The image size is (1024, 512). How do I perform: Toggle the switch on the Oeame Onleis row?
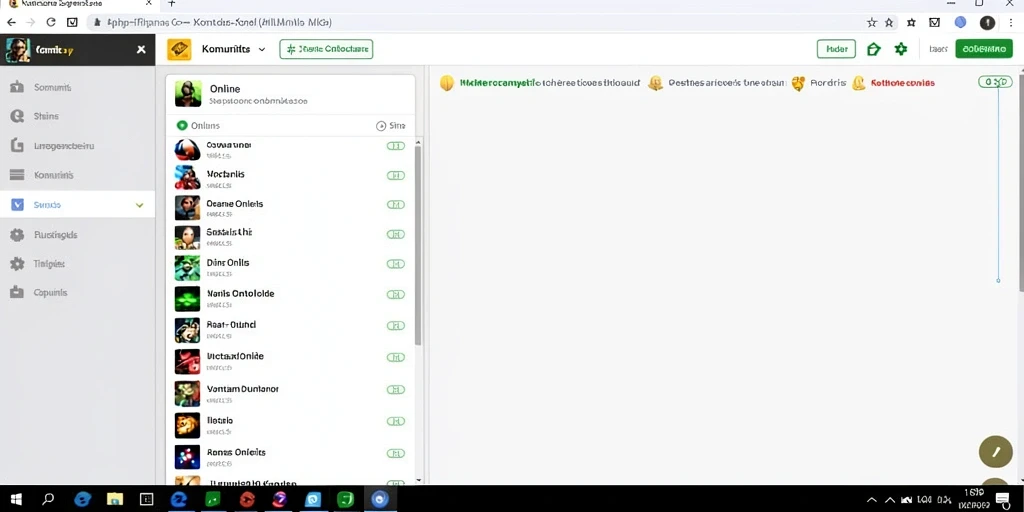pos(396,204)
